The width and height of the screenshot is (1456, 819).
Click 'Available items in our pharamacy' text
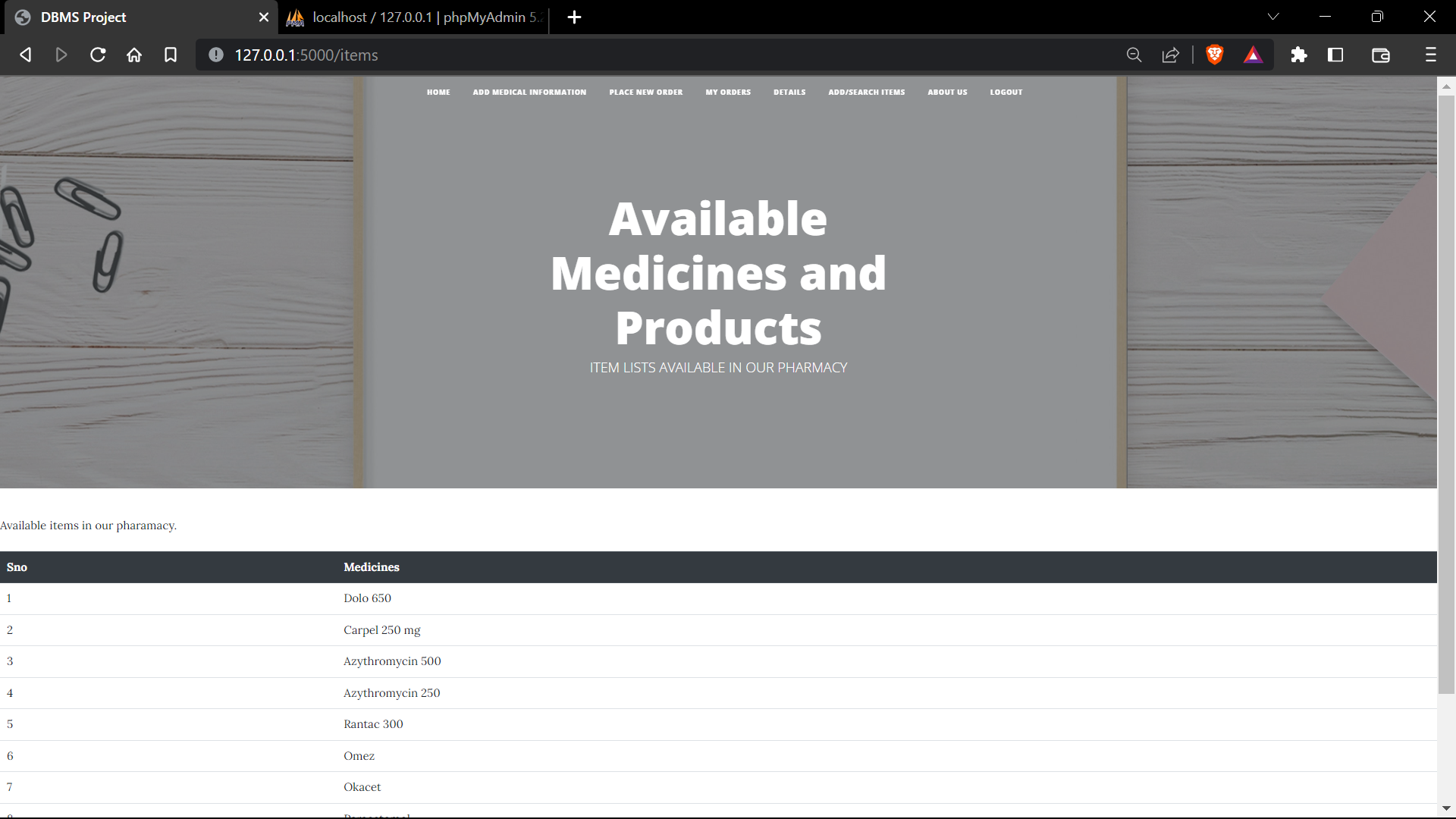tap(88, 526)
